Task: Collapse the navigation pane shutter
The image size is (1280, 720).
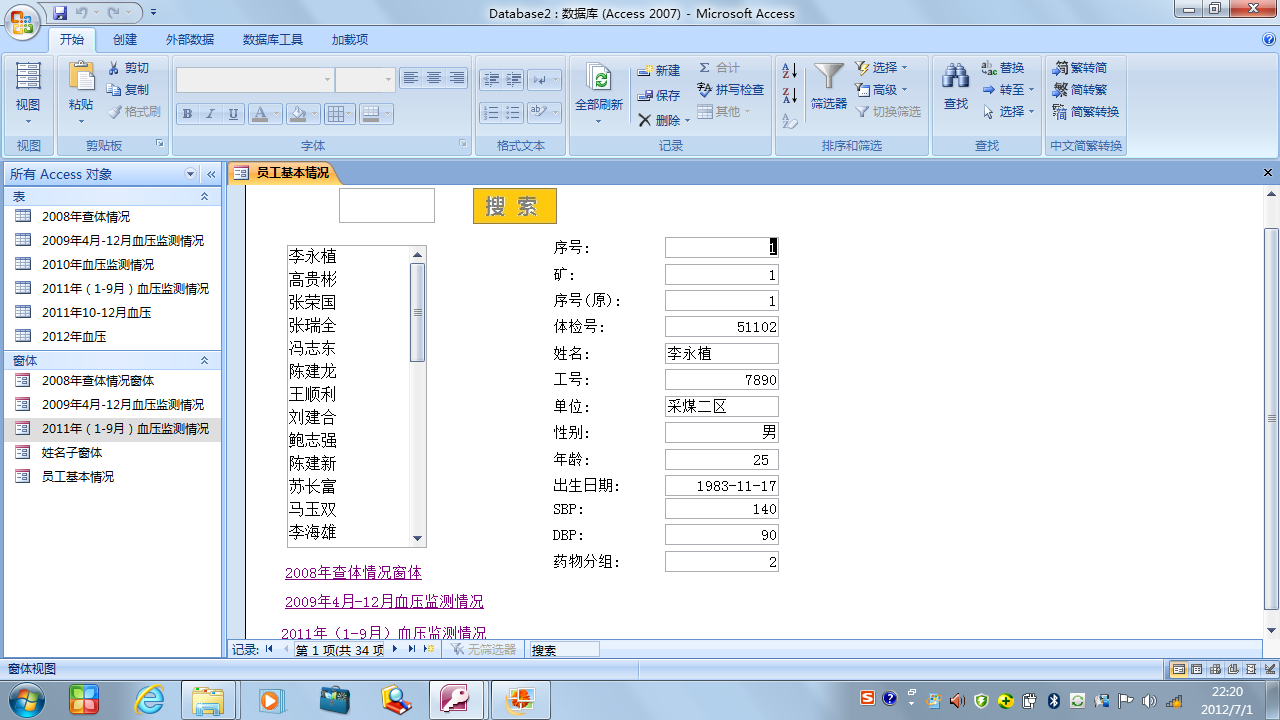Action: (x=211, y=174)
